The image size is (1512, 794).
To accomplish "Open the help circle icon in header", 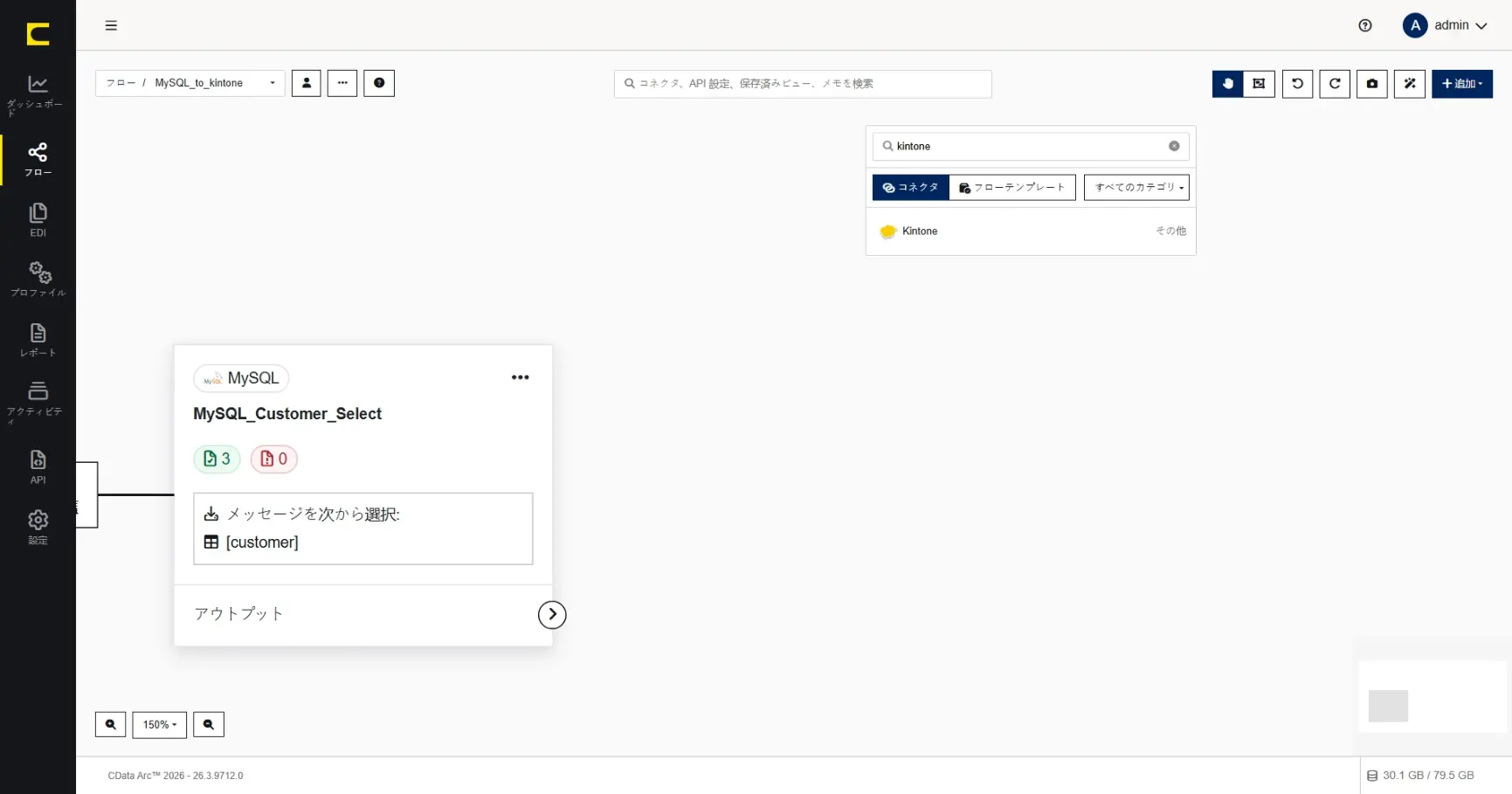I will tap(1365, 25).
